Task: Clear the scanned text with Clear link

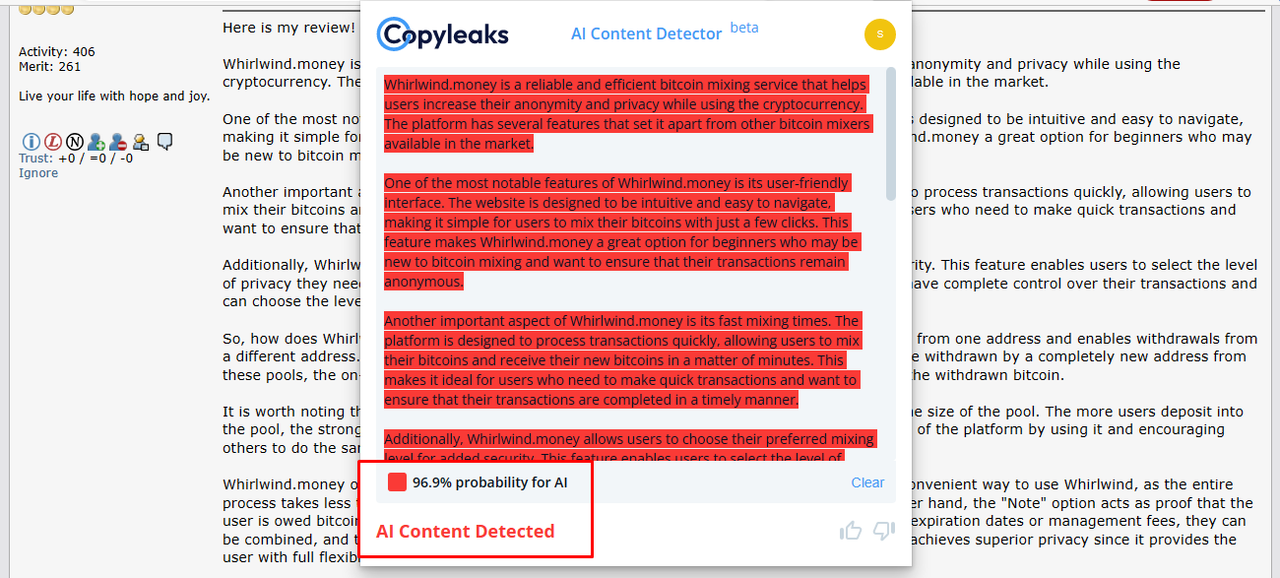Action: tap(868, 482)
